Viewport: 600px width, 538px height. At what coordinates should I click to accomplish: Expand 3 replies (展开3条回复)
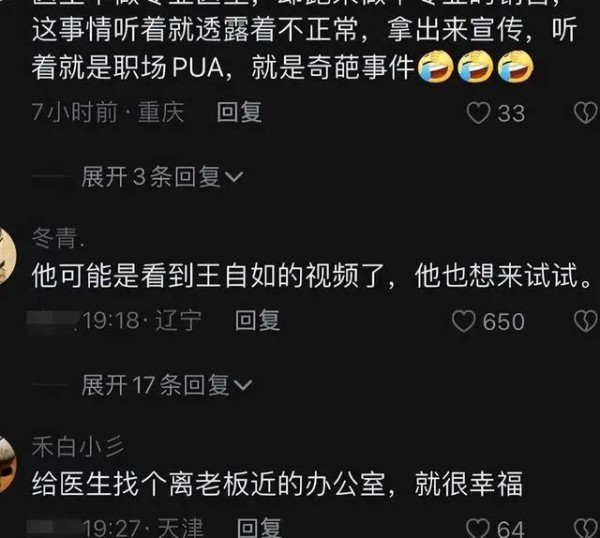pos(162,177)
